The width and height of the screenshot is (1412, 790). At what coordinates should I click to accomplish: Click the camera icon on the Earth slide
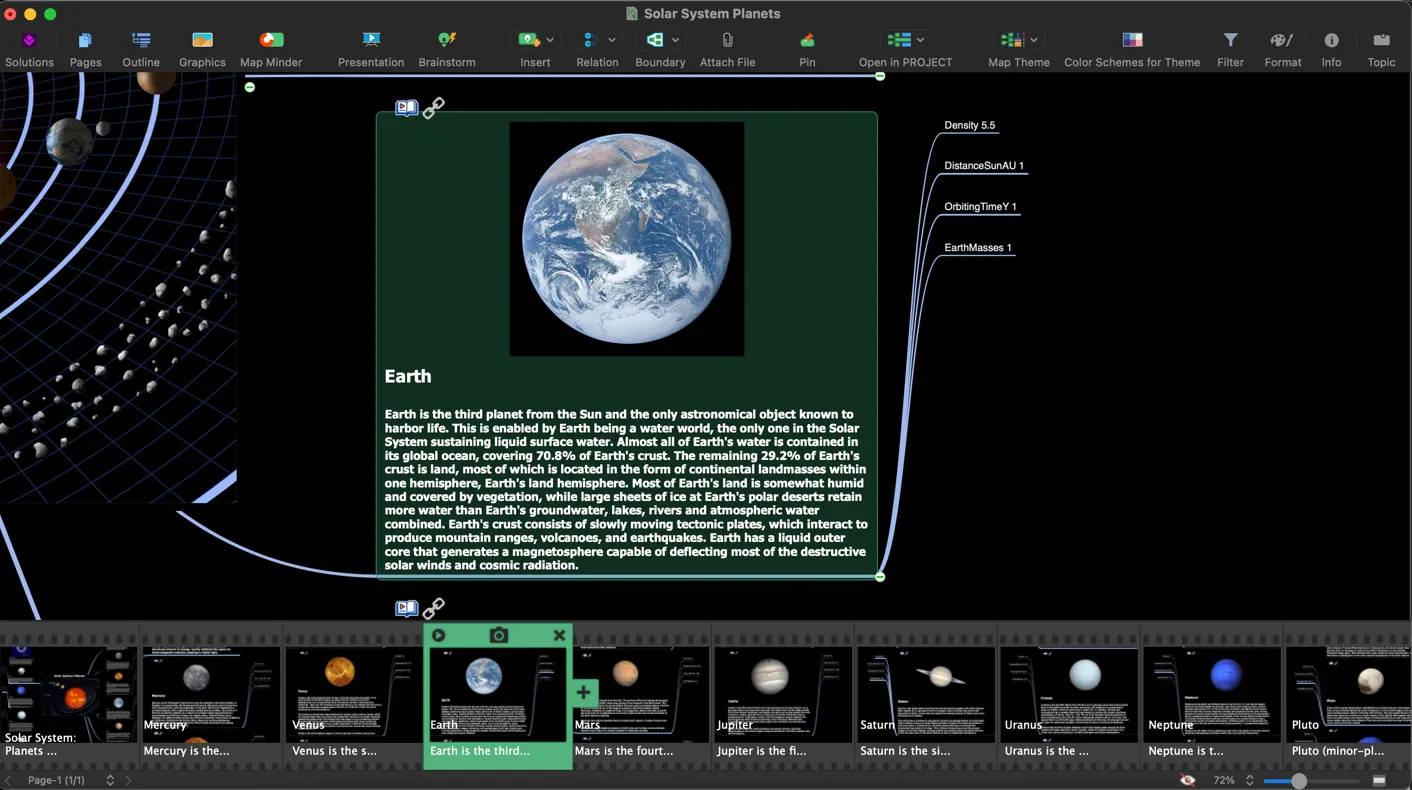pos(498,635)
